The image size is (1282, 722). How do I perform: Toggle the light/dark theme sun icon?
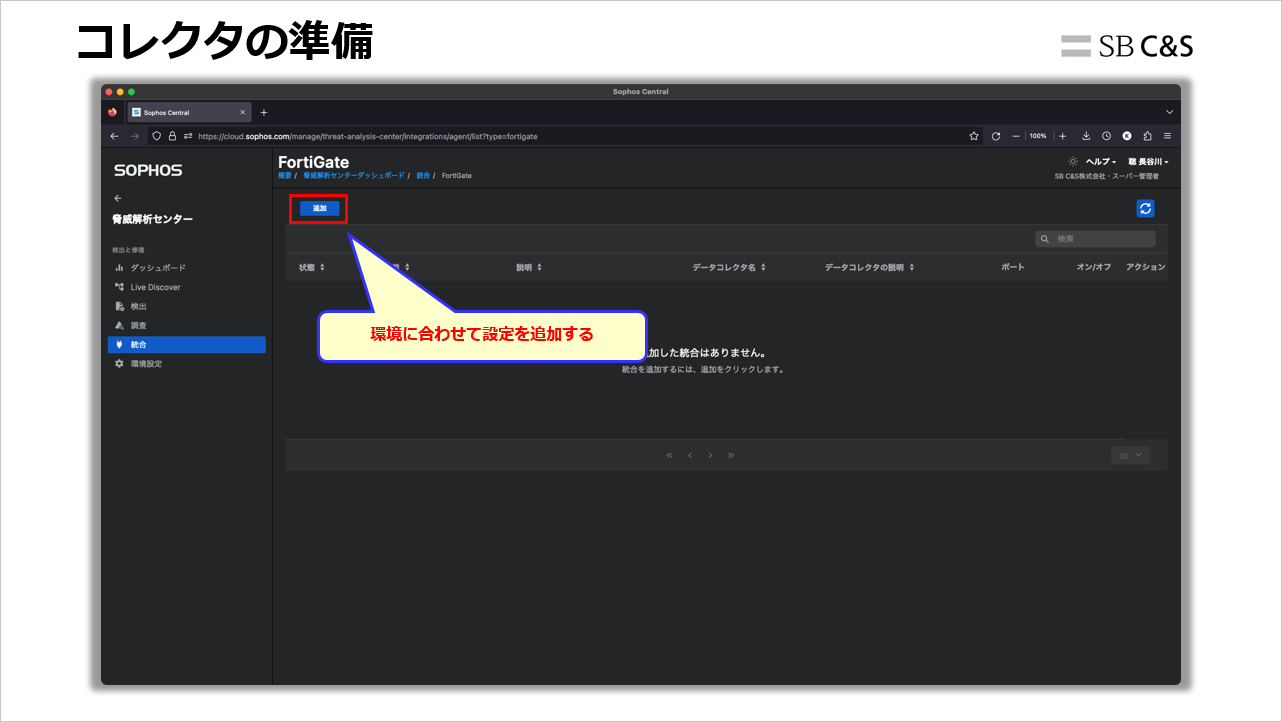tap(1073, 161)
